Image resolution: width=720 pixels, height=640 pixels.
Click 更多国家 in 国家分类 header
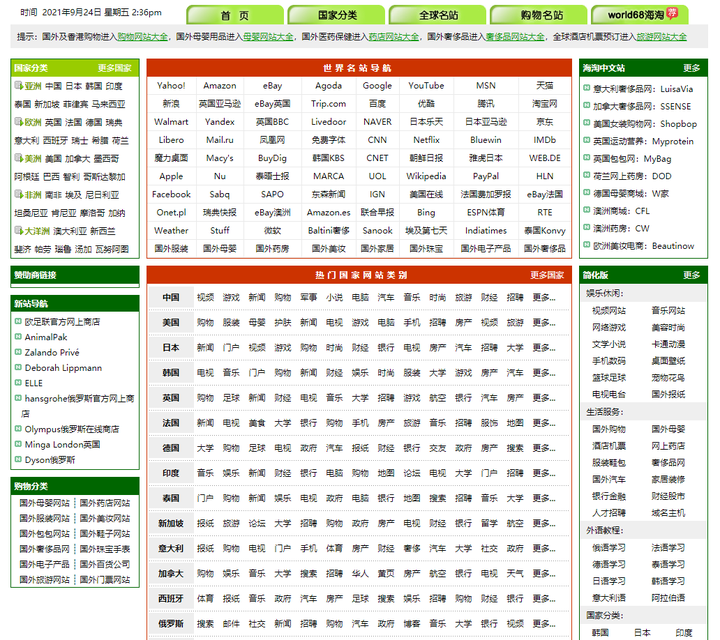[115, 68]
